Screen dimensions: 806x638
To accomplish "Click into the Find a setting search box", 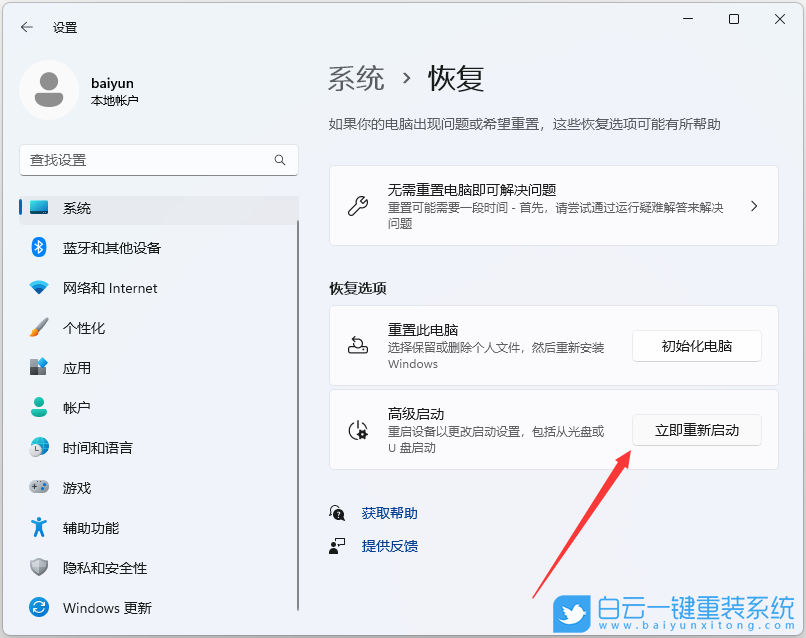I will (145, 160).
